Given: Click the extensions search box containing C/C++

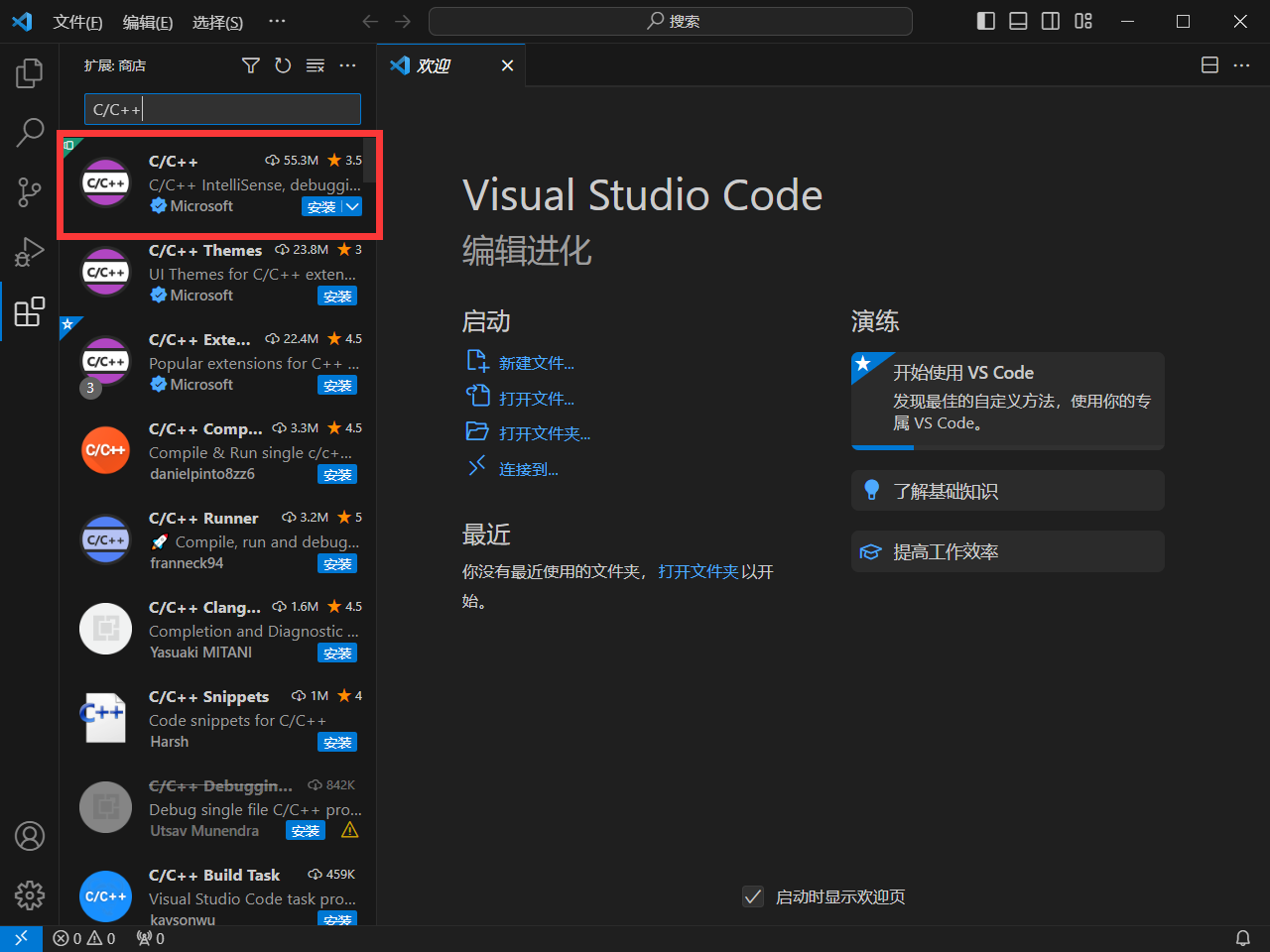Looking at the screenshot, I should (x=222, y=109).
